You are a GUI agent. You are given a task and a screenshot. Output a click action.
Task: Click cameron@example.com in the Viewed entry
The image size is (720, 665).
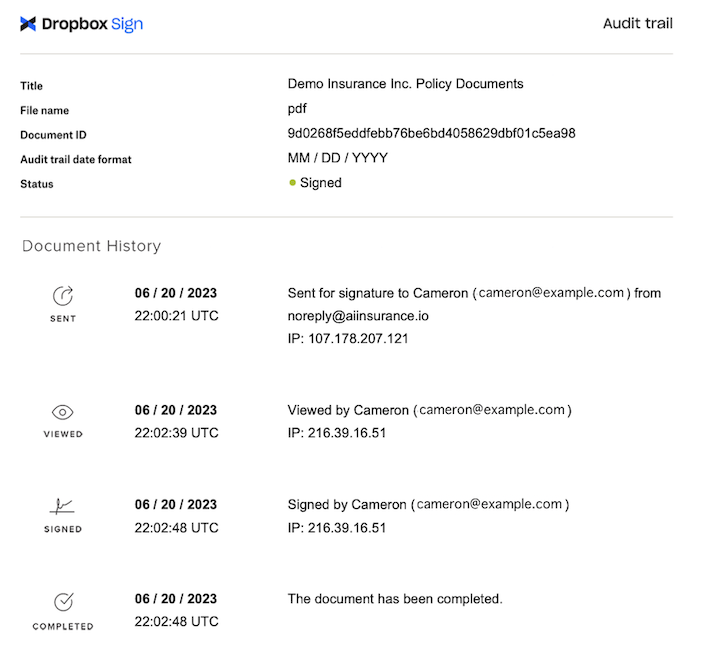coord(492,410)
